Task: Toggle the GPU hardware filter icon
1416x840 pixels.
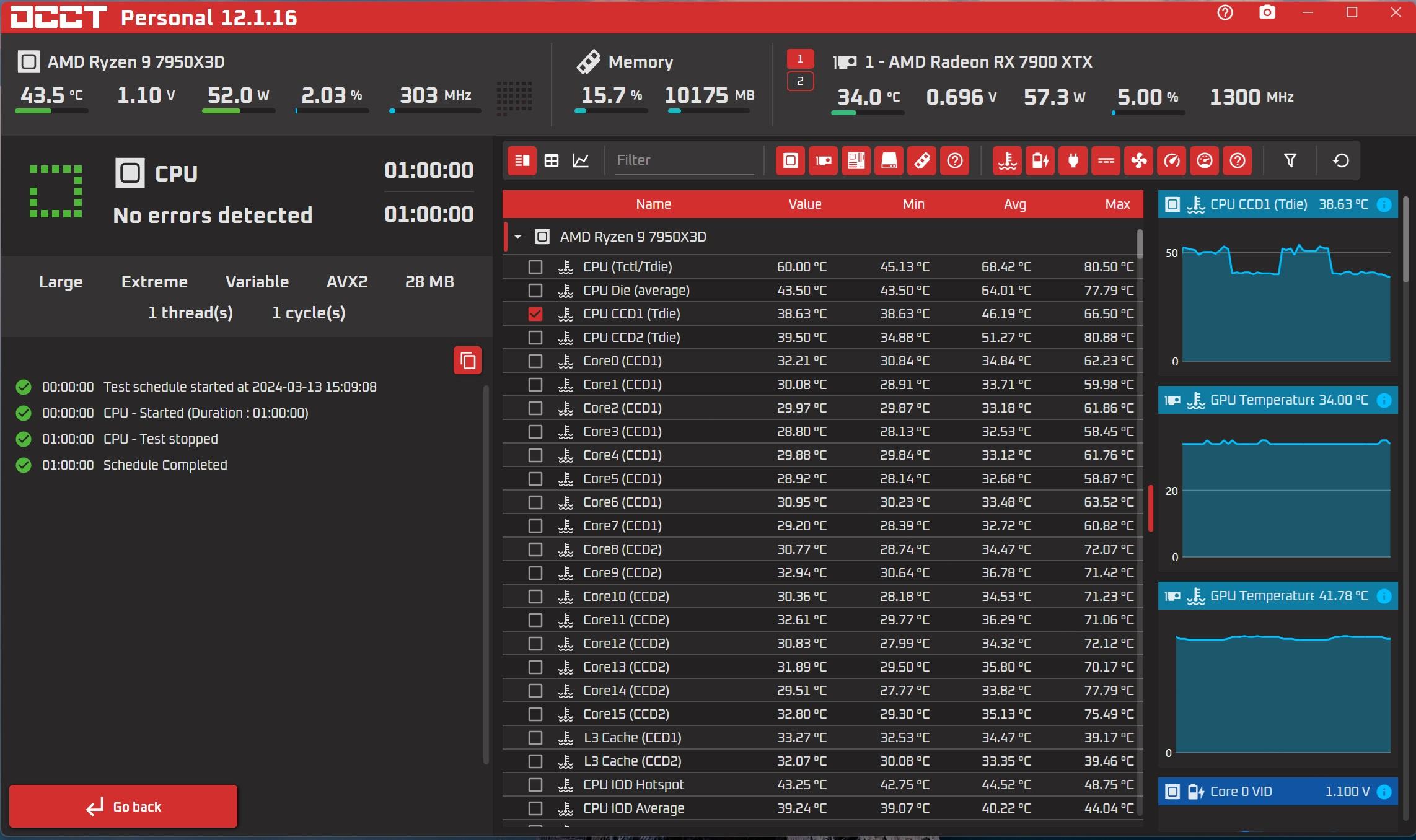Action: 823,161
